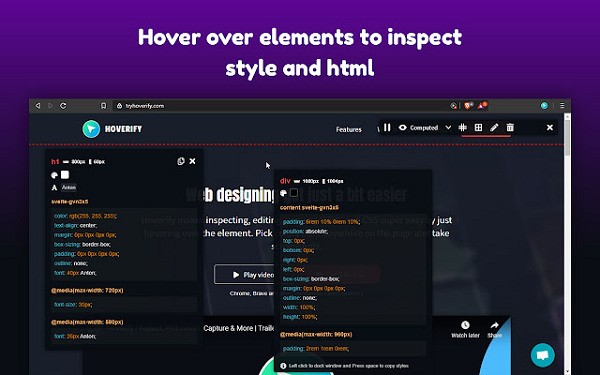The width and height of the screenshot is (600, 375).
Task: Click the lock icon in address bar
Action: [x=119, y=106]
